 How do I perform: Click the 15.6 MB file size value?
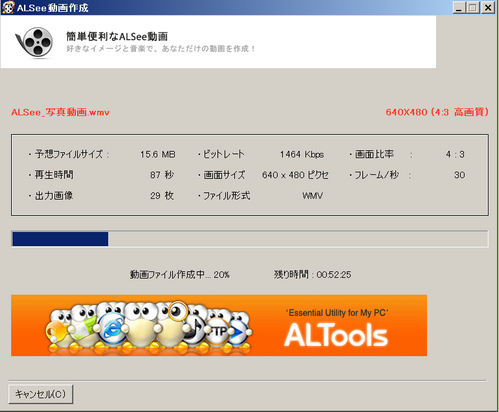tap(157, 154)
